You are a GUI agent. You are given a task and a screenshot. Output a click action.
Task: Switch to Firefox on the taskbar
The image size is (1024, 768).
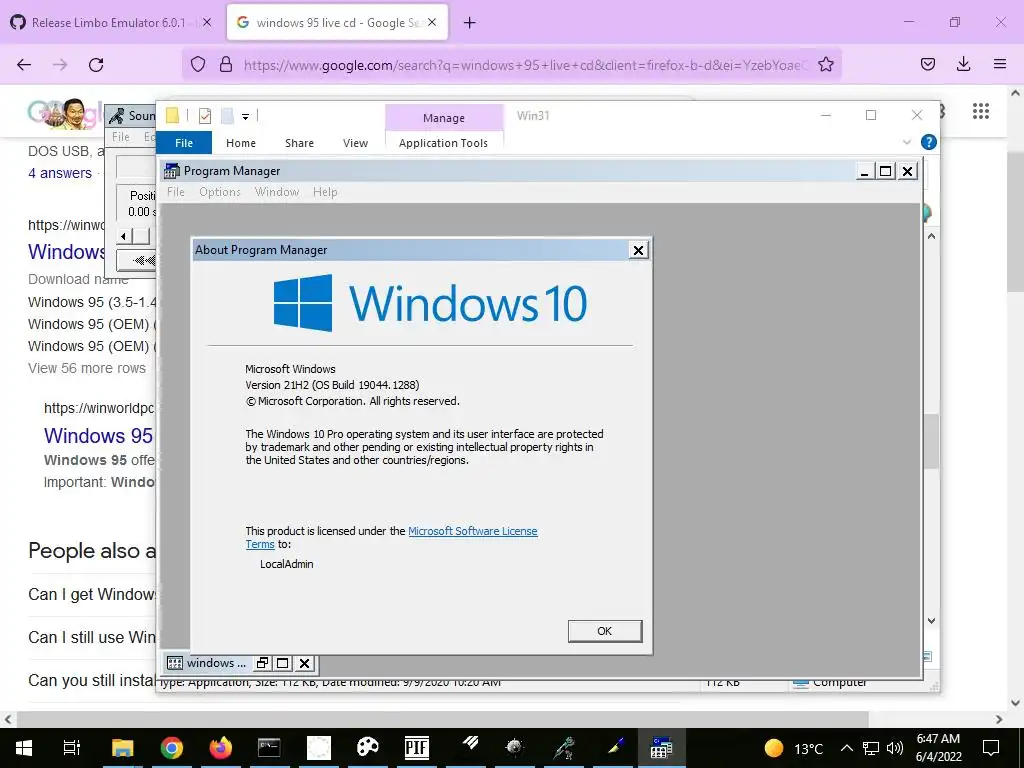[221, 748]
